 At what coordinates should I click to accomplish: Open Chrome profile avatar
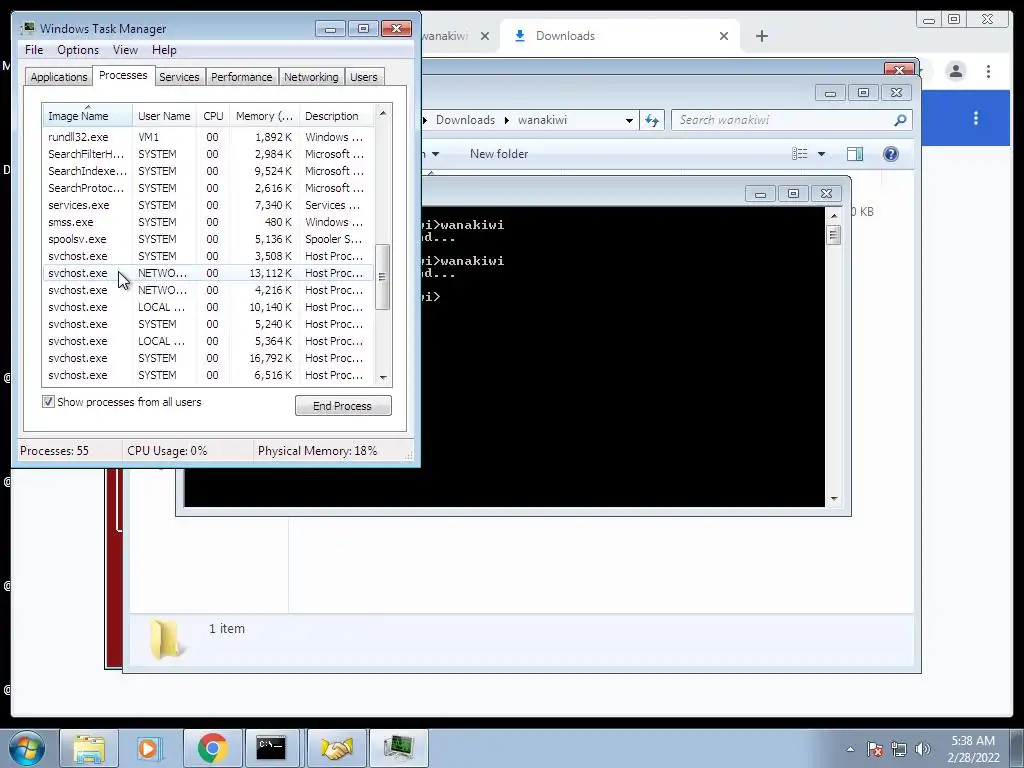pyautogui.click(x=956, y=71)
